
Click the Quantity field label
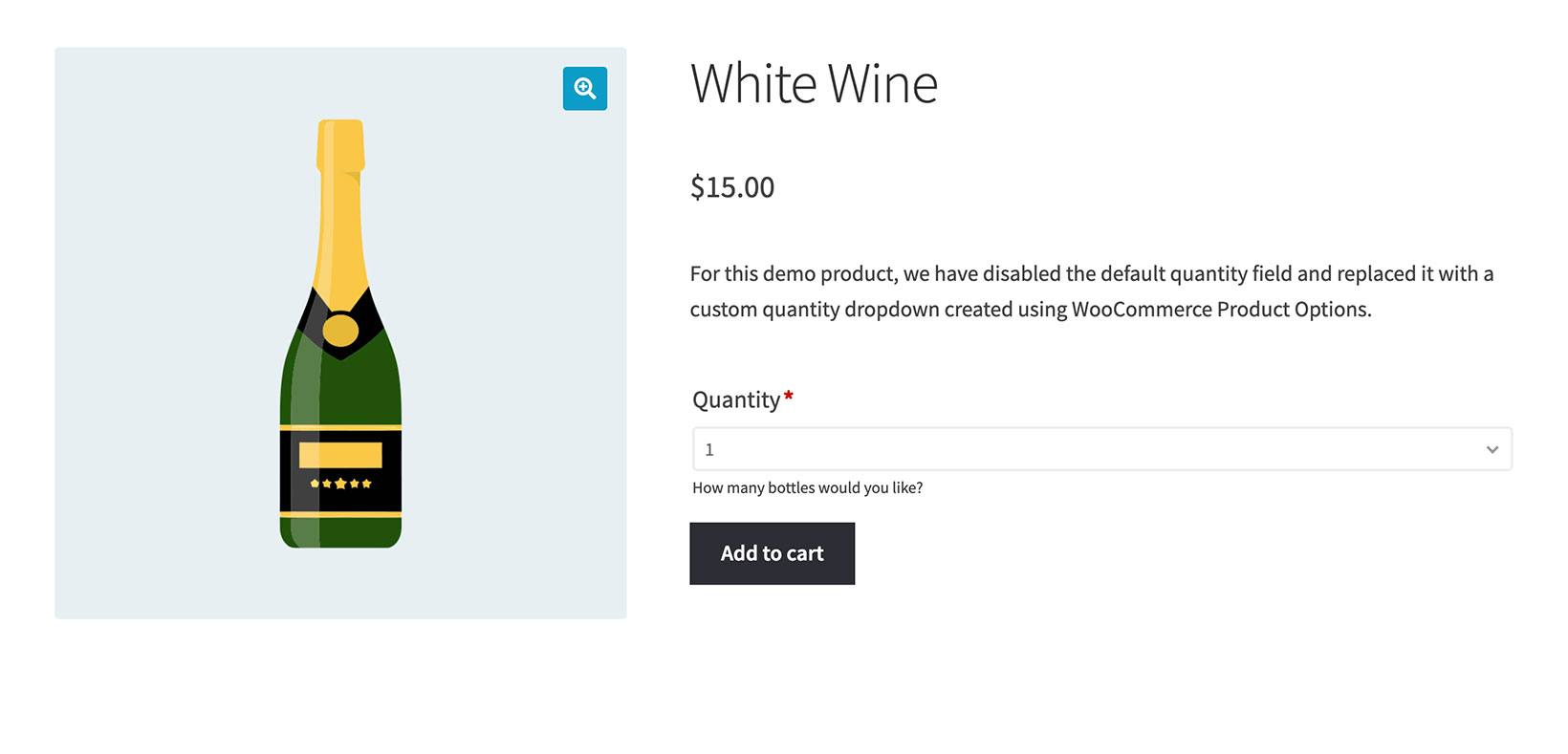tap(736, 399)
